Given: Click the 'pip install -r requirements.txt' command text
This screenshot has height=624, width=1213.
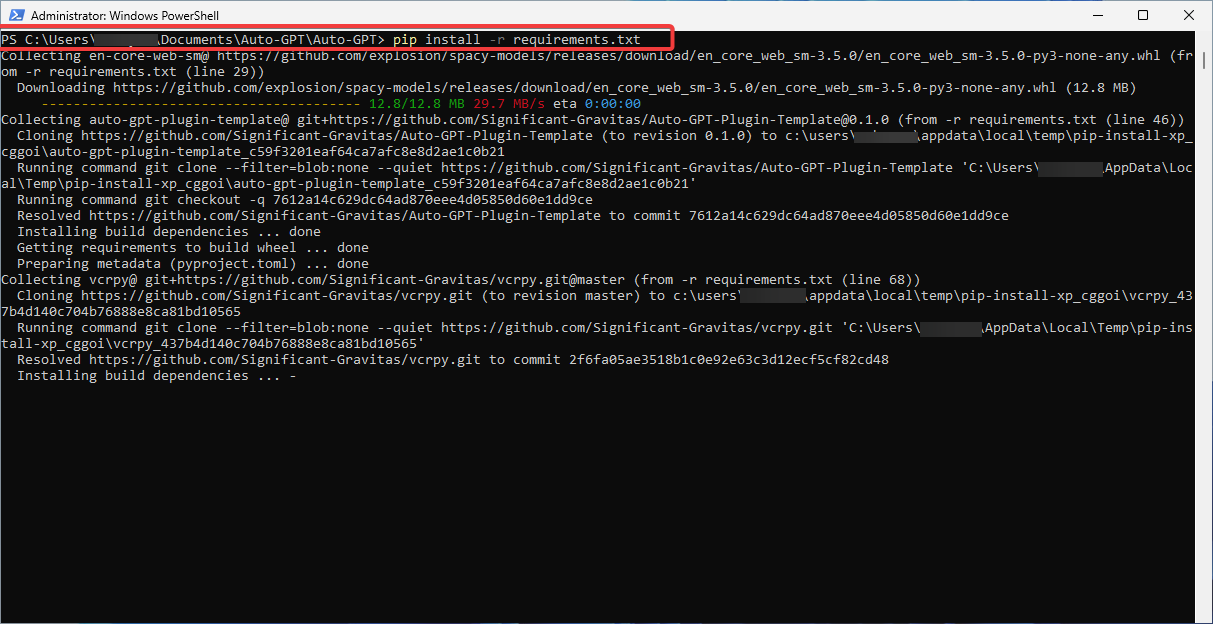Looking at the screenshot, I should 516,40.
